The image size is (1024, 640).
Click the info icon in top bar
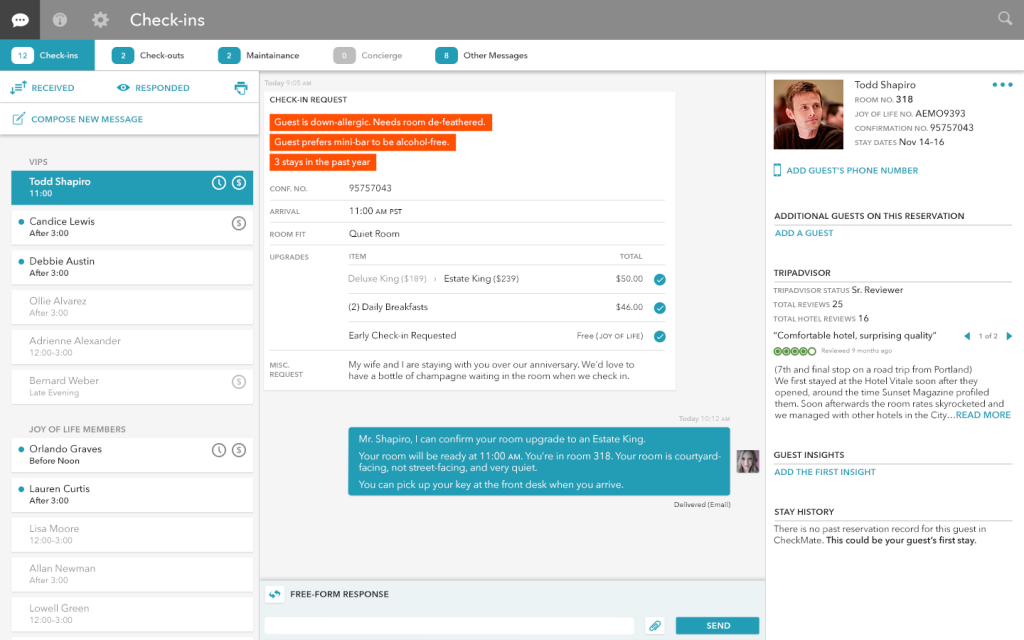click(60, 19)
